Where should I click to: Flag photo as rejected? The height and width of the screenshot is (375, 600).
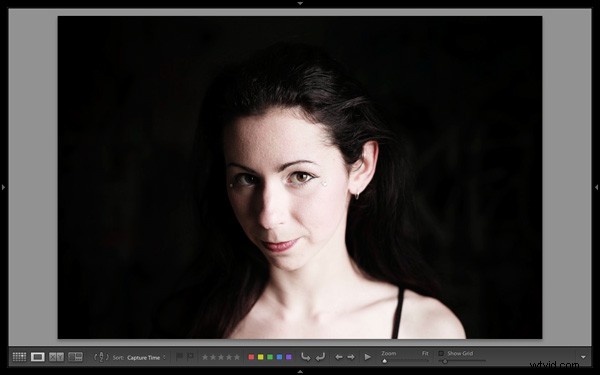[x=190, y=357]
